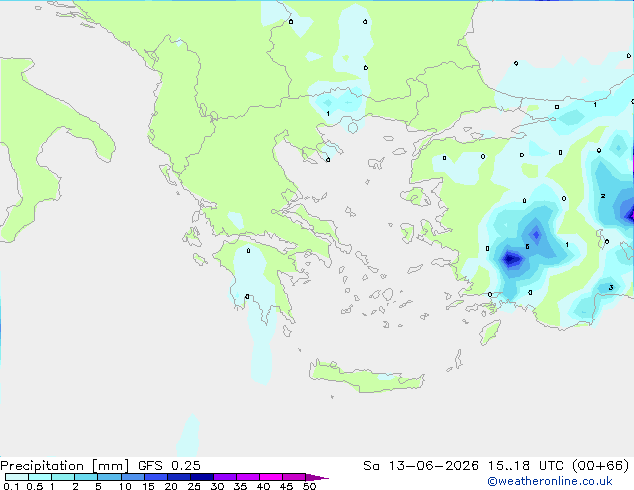Click the 0.1–0.5 mm legend color swatch
Viewport: 634px width, 490px height.
pos(17,477)
